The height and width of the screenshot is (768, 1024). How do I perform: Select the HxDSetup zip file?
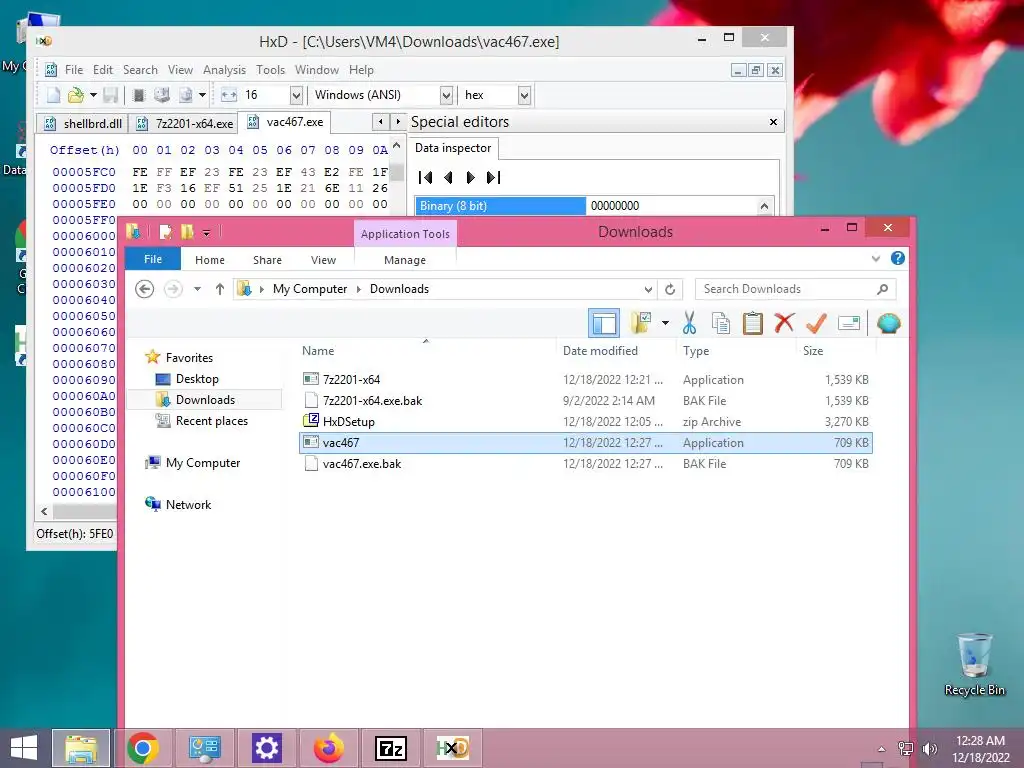586,422
